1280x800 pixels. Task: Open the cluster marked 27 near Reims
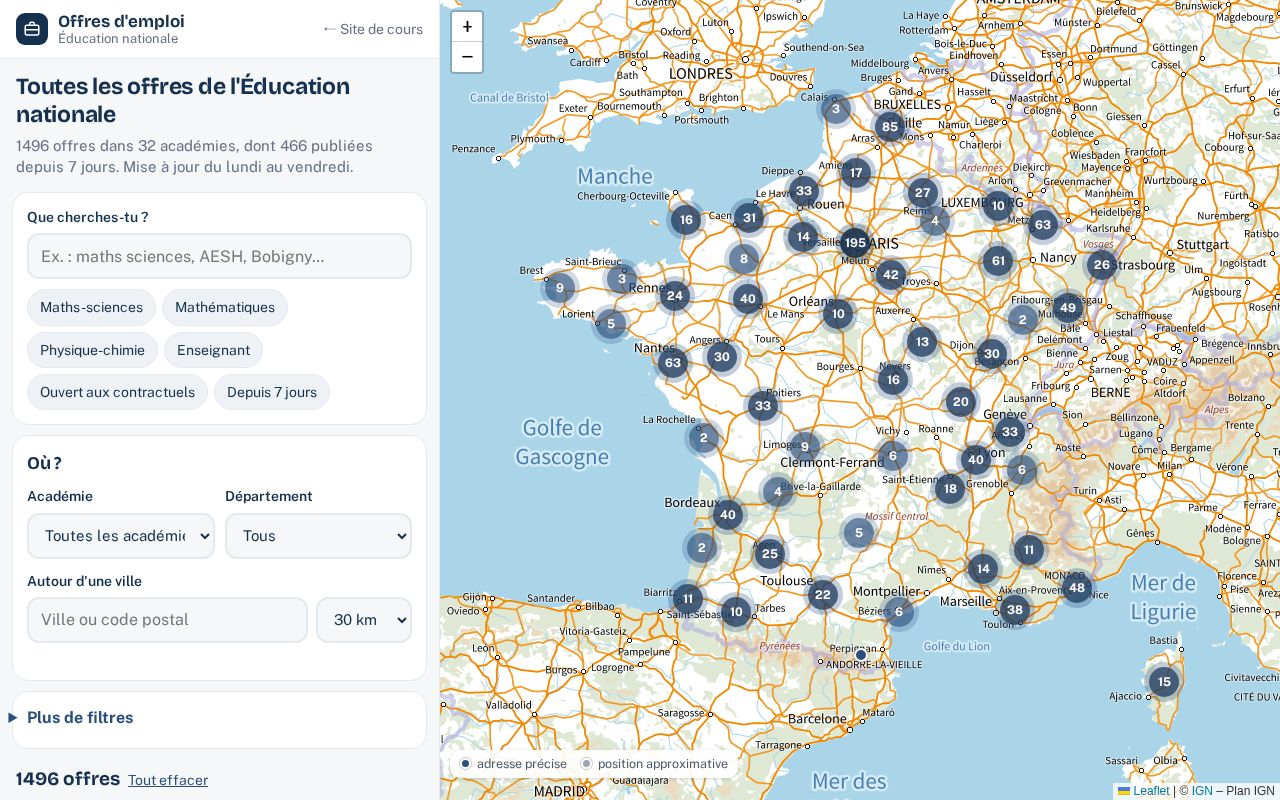click(x=923, y=193)
